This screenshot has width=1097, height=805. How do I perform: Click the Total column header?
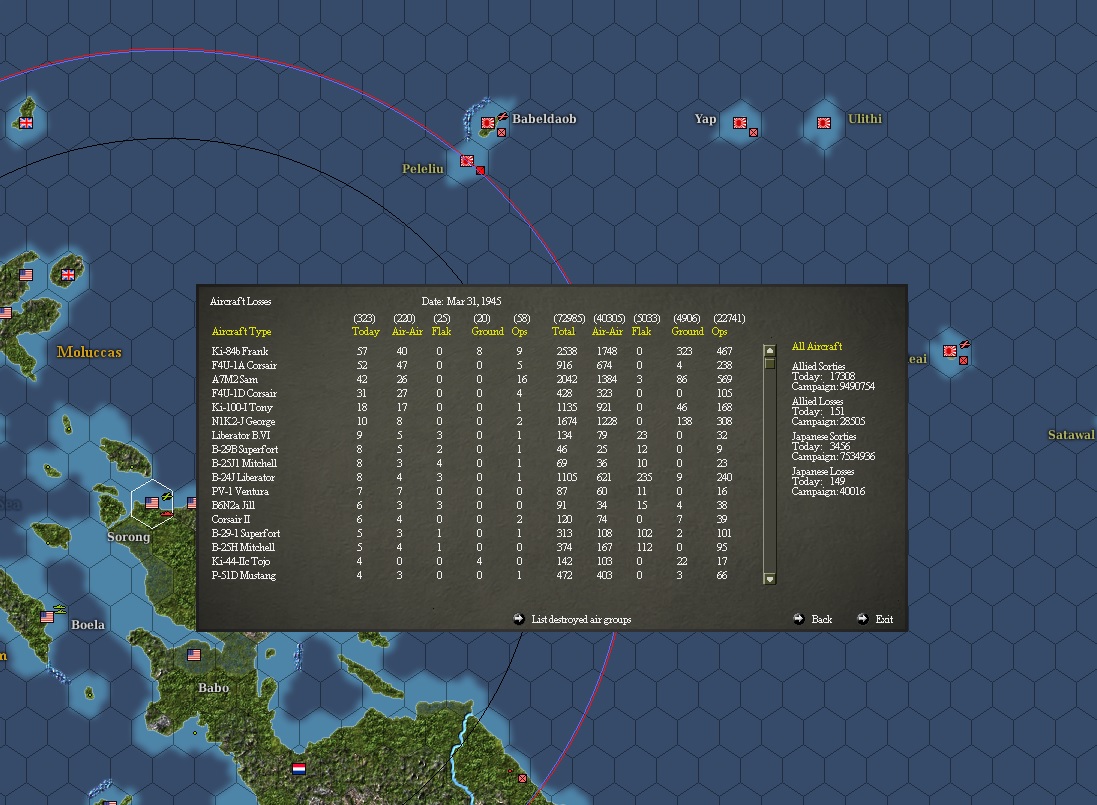[563, 332]
